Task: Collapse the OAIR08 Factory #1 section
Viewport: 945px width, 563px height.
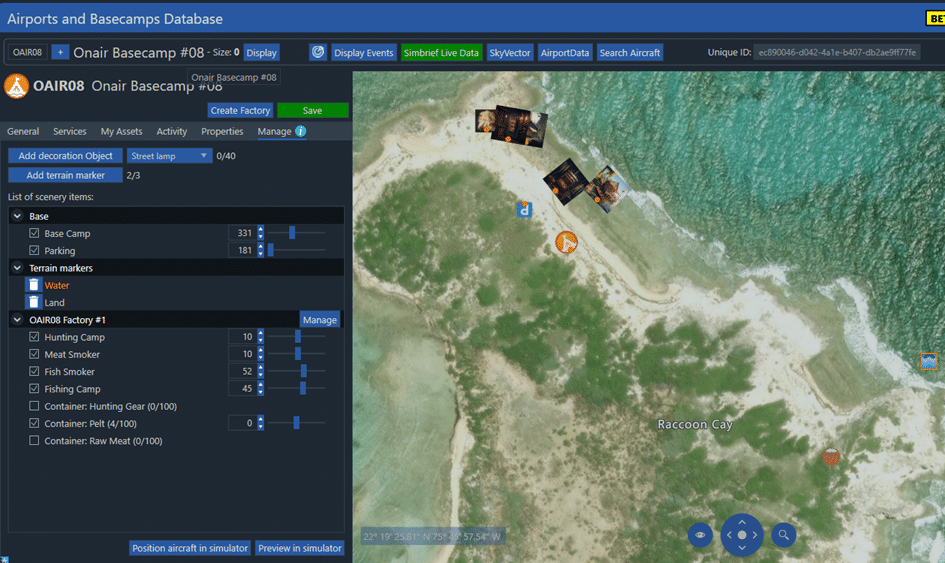Action: tap(17, 319)
